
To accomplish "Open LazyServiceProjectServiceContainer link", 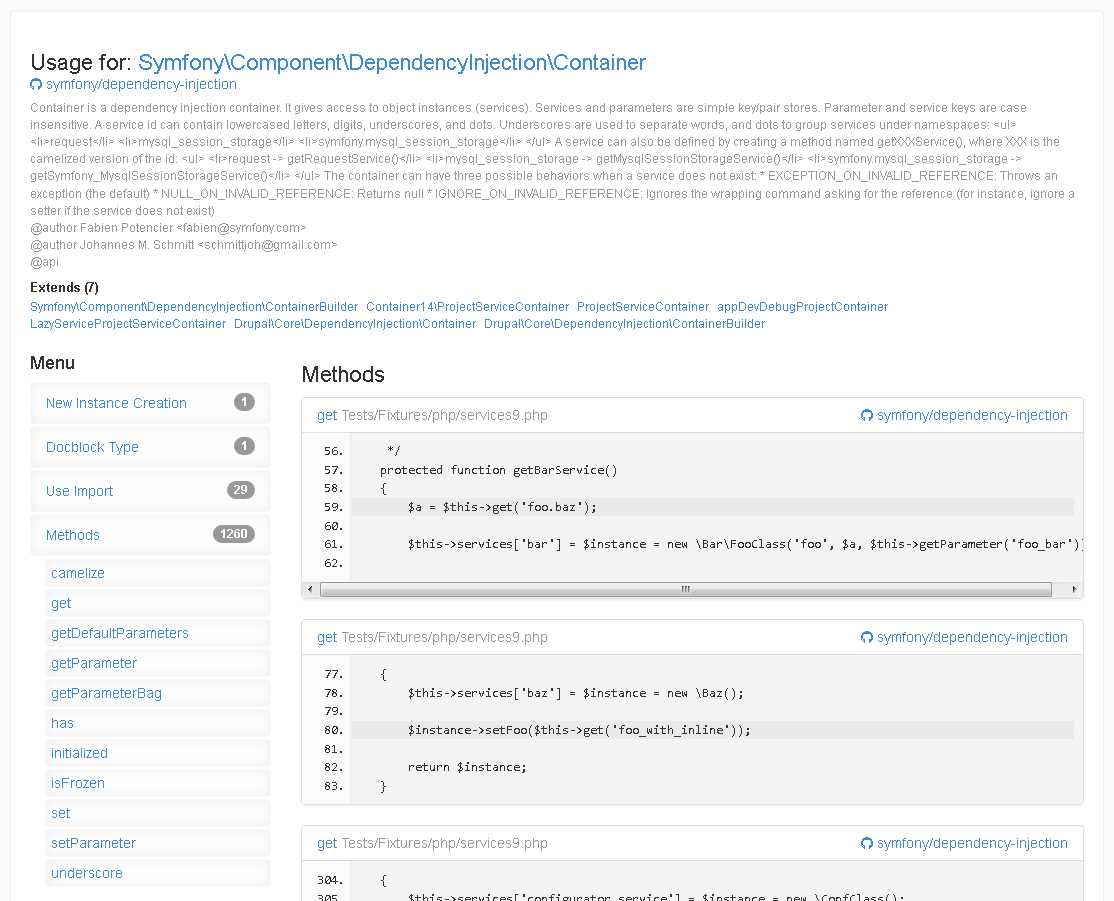I will pos(128,324).
